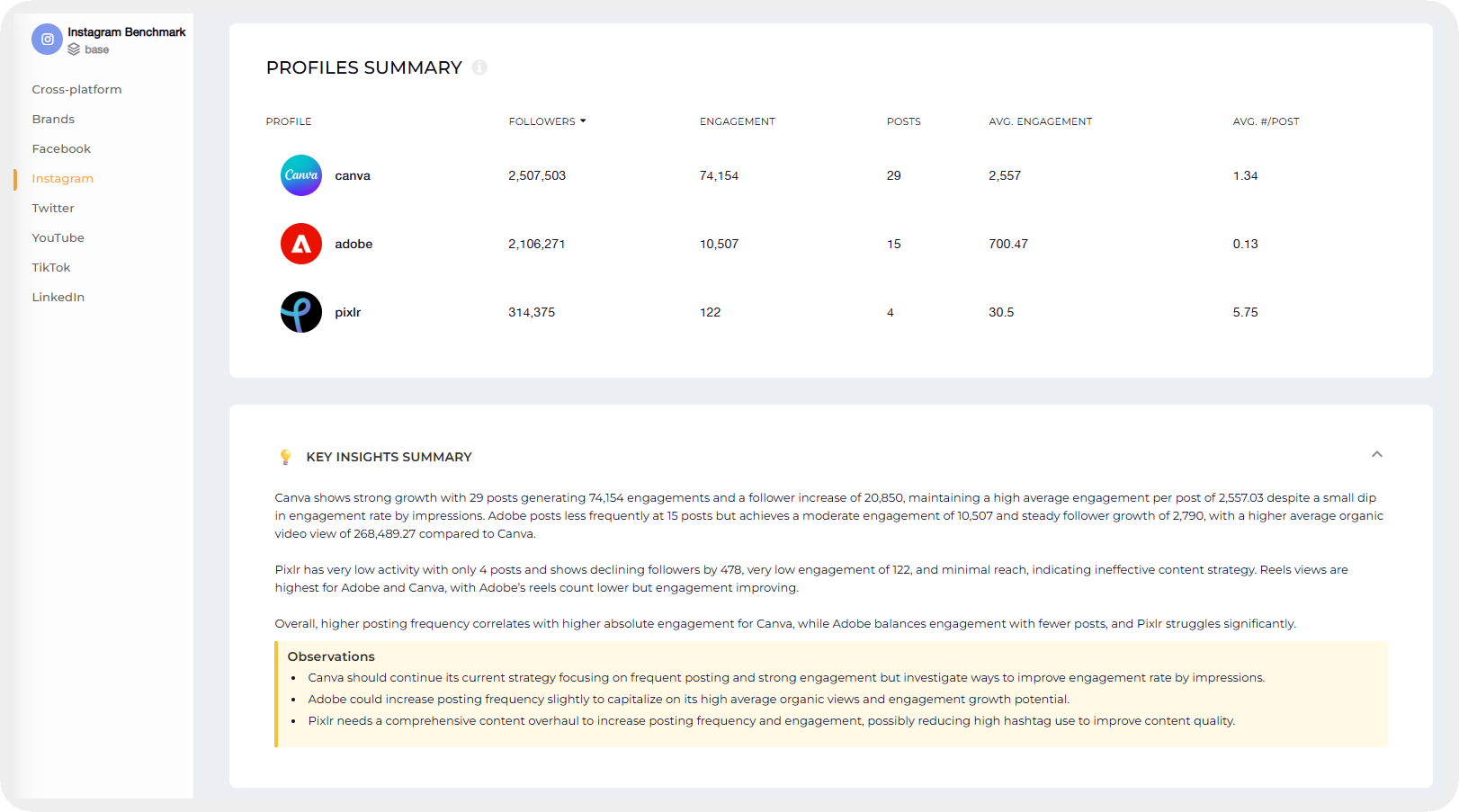
Task: Open the Cross-platform section
Action: coord(76,89)
